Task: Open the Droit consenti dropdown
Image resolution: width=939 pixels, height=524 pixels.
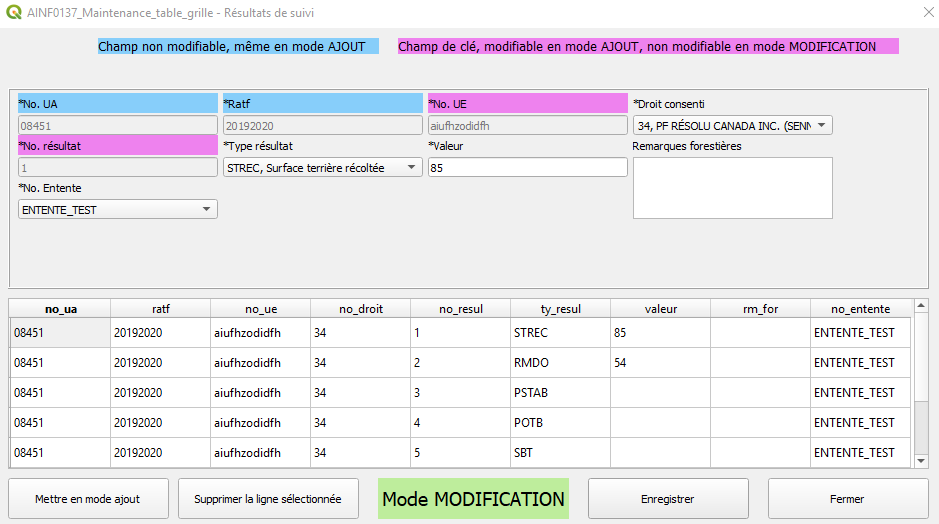Action: point(732,126)
